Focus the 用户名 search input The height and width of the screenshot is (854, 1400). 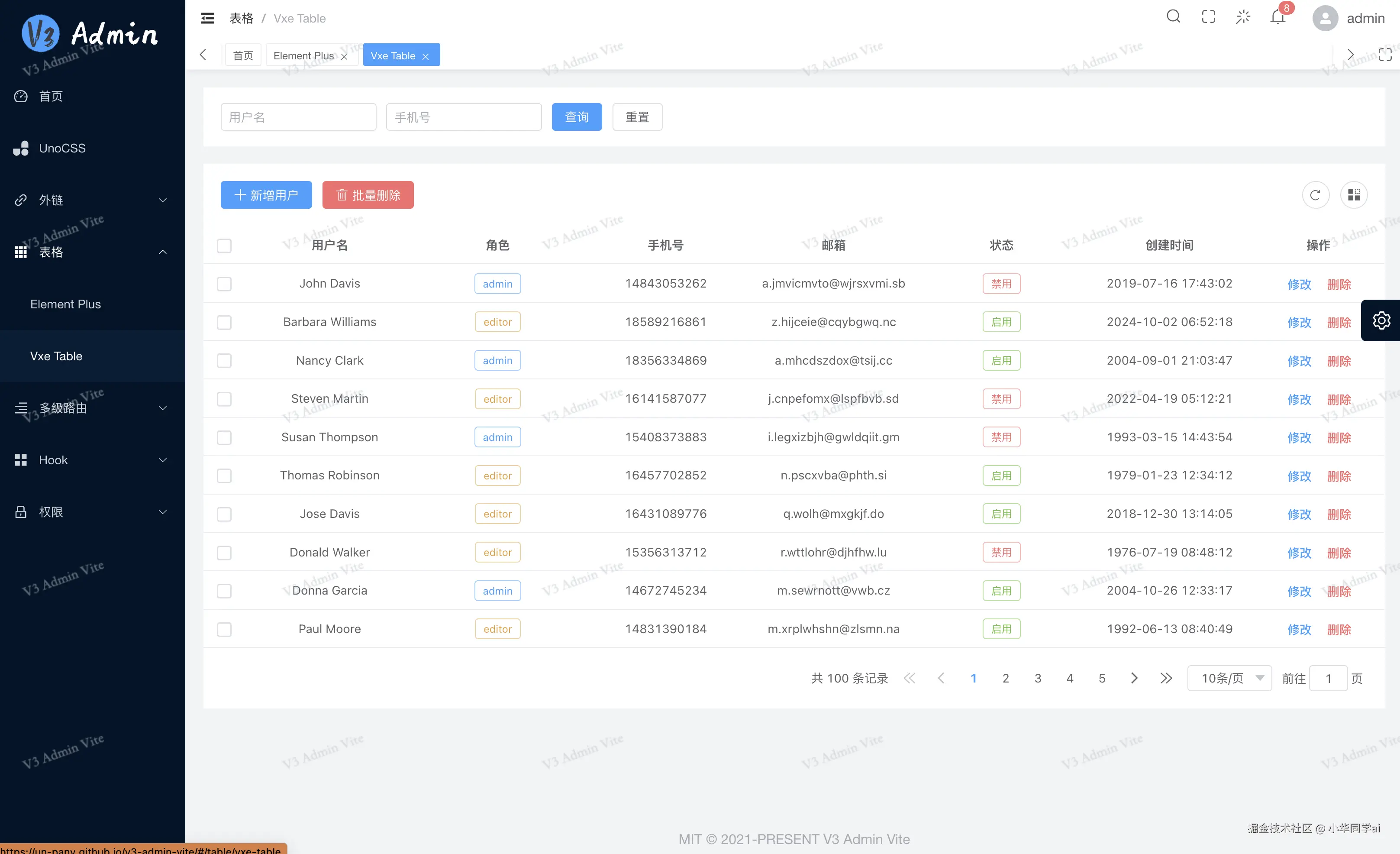[298, 117]
